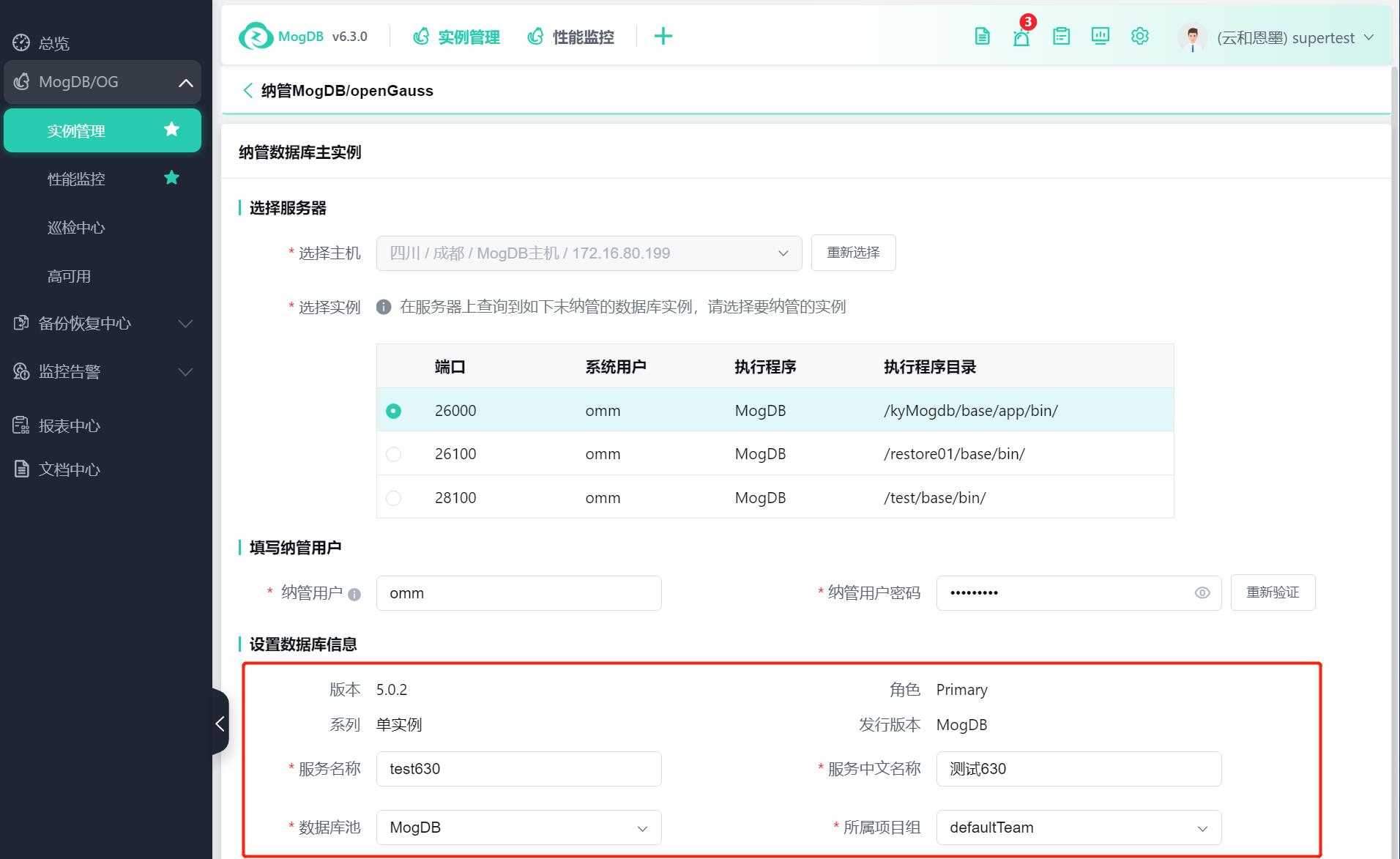This screenshot has height=859, width=1400.
Task: Click the 单实例 series value
Action: click(x=399, y=725)
